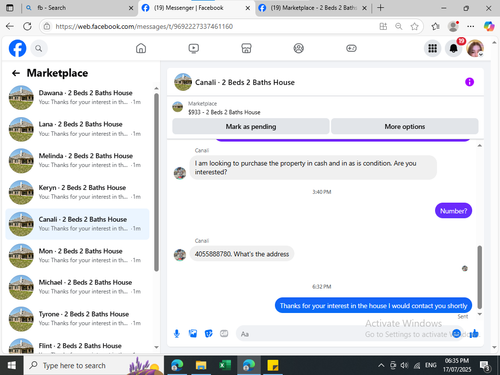Click the address bar URL
This screenshot has width=500, height=375.
tap(144, 26)
